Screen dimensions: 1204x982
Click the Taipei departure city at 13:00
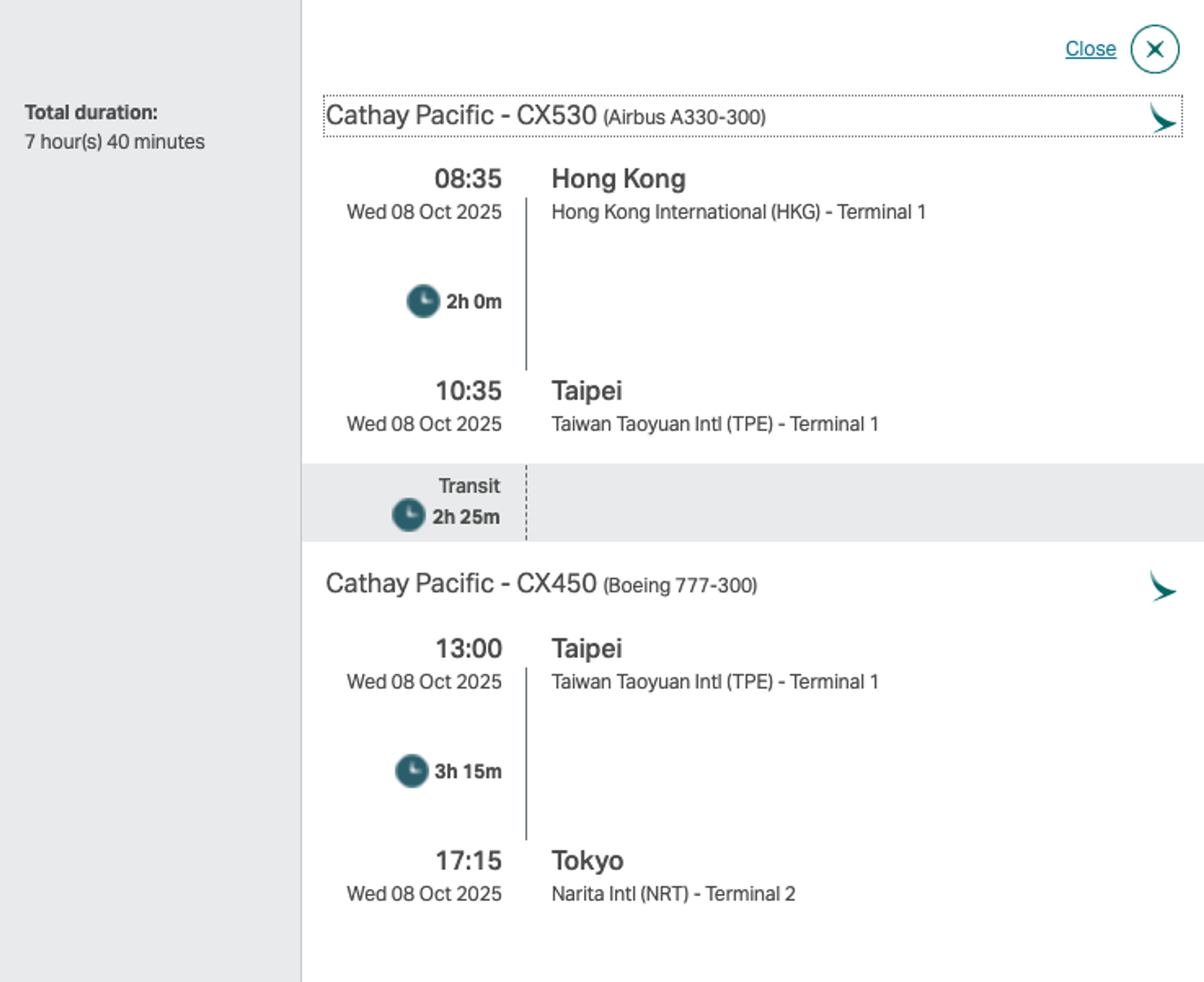(587, 649)
